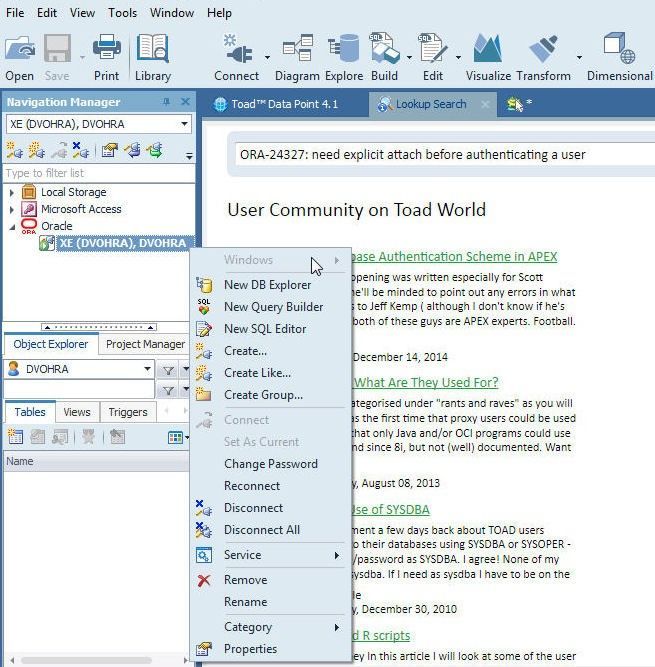Click the create-like connection icon in Navigation Manager
This screenshot has width=655, height=667.
point(37,150)
